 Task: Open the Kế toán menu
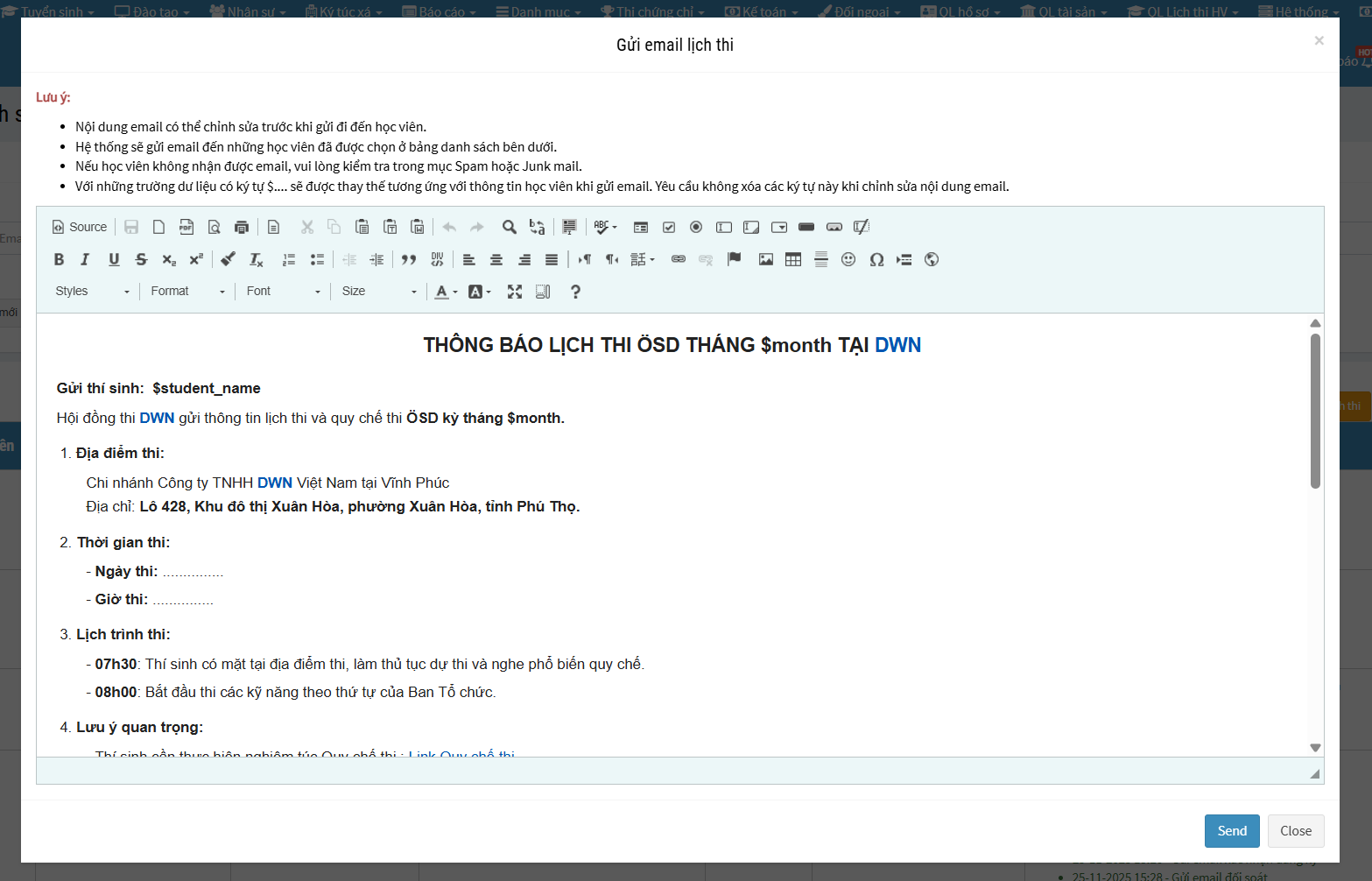(x=762, y=11)
